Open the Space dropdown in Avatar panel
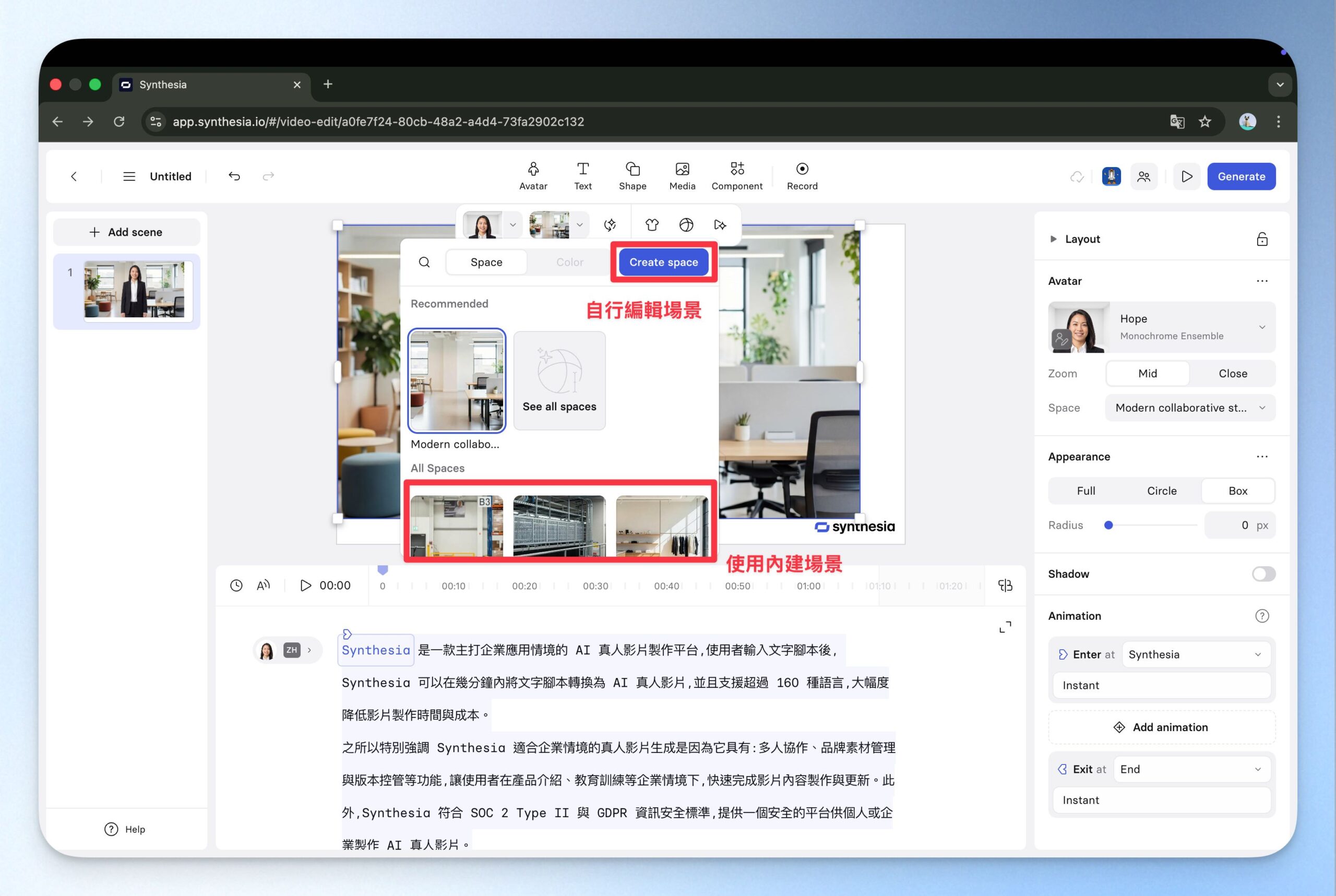This screenshot has width=1336, height=896. point(1190,408)
